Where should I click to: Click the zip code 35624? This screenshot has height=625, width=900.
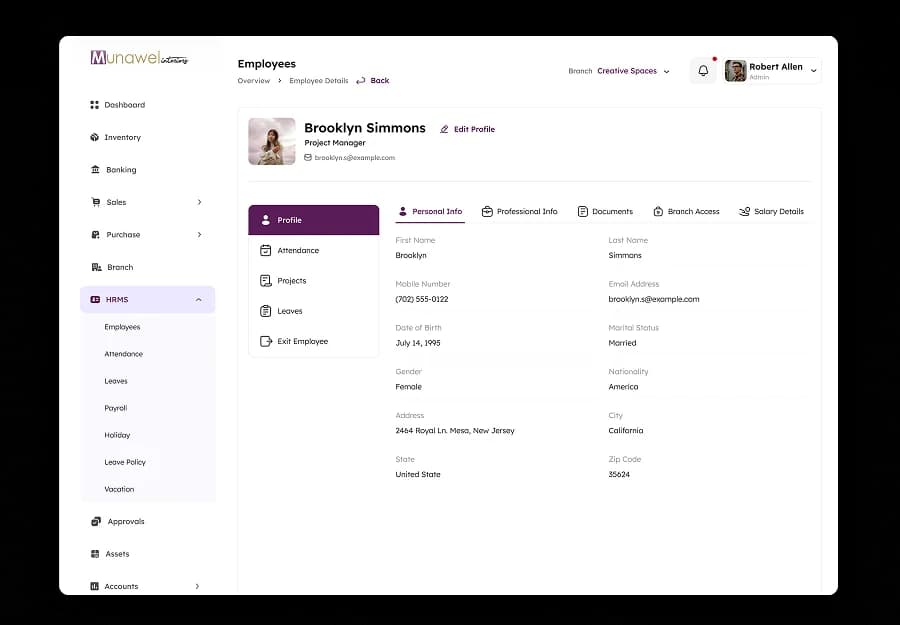[619, 474]
